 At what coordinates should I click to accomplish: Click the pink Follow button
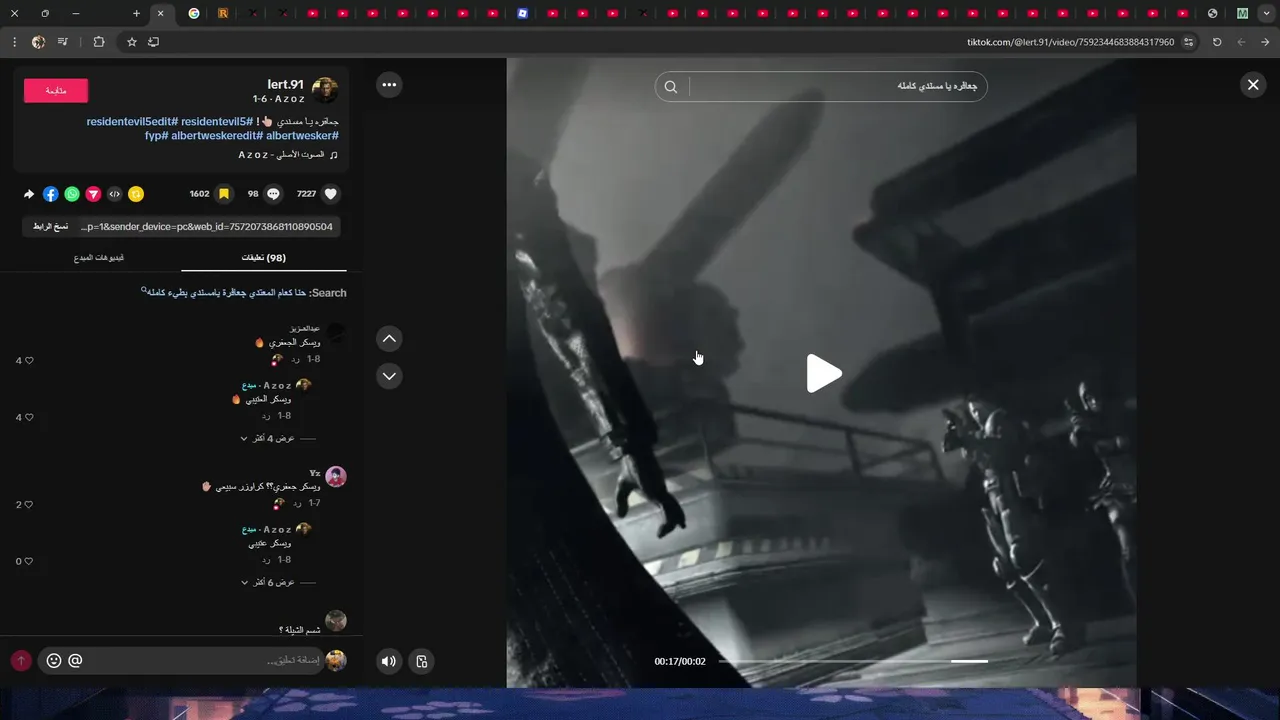(x=56, y=91)
